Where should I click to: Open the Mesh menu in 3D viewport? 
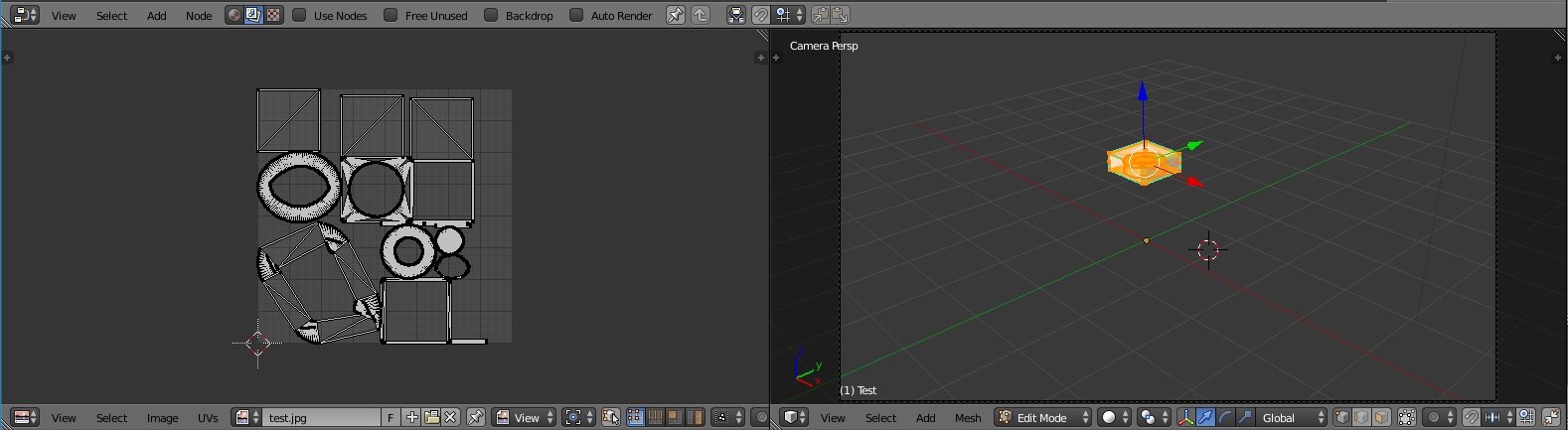tap(968, 417)
